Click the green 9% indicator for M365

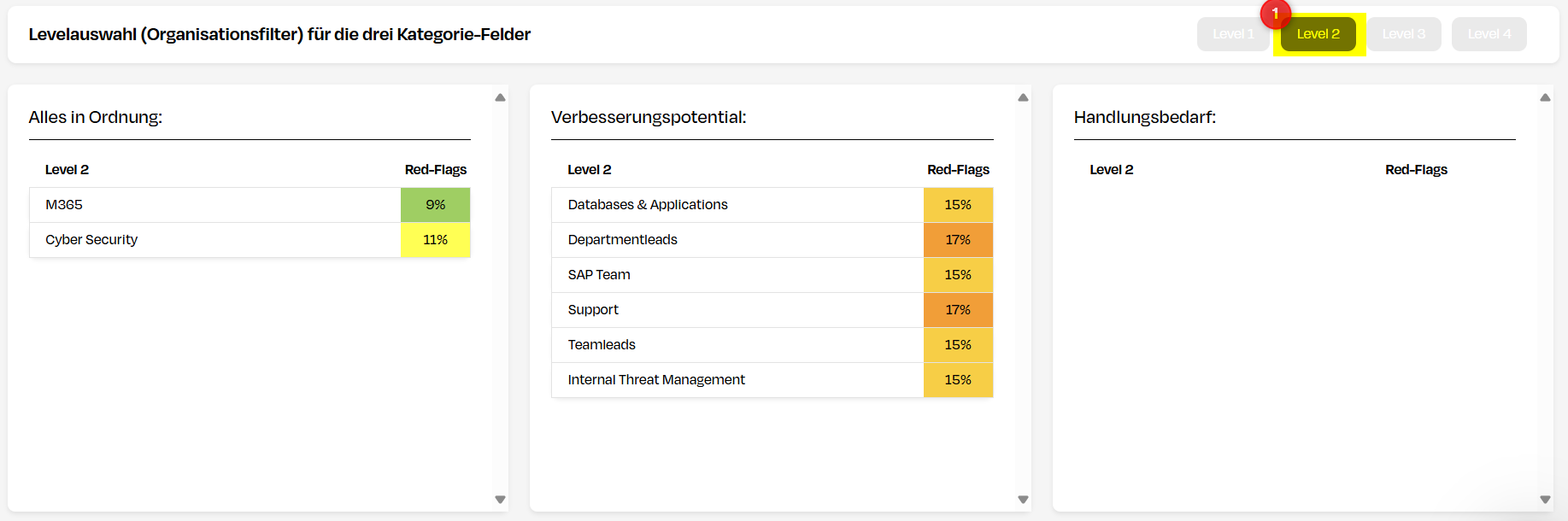click(x=436, y=205)
